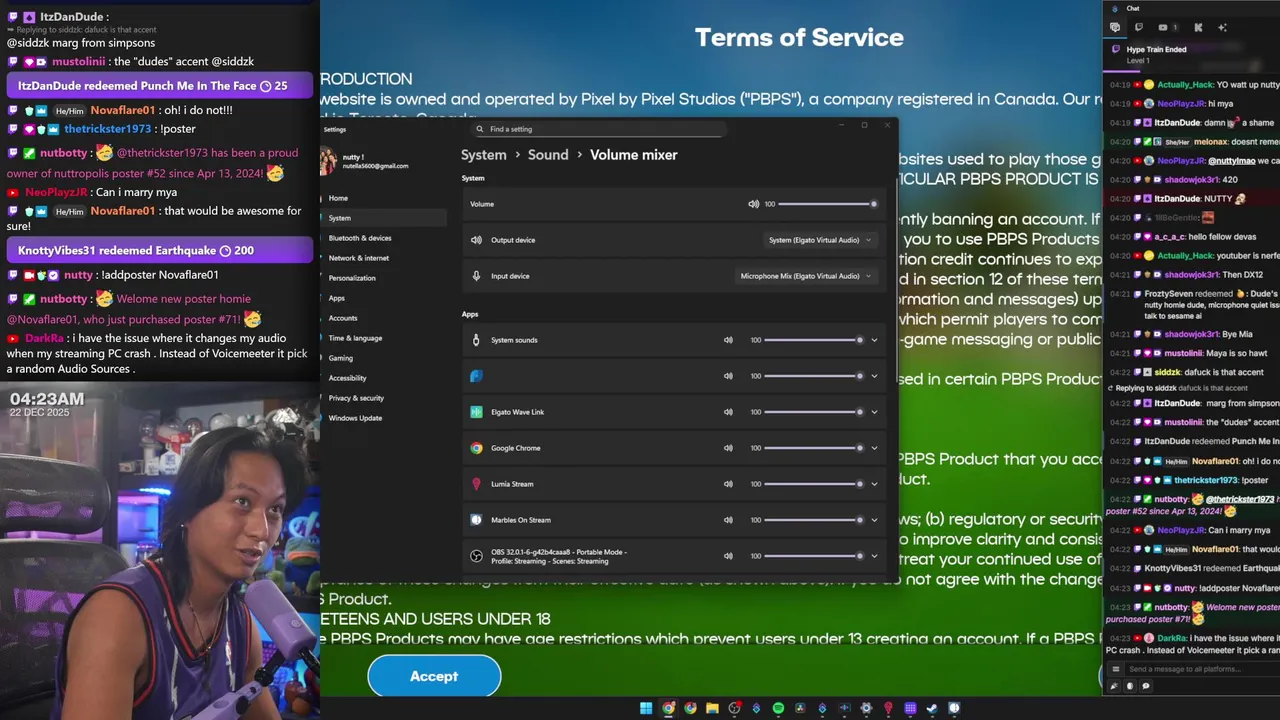The height and width of the screenshot is (720, 1280).
Task: Click the Apps item in Settings sidebar
Action: click(383, 298)
